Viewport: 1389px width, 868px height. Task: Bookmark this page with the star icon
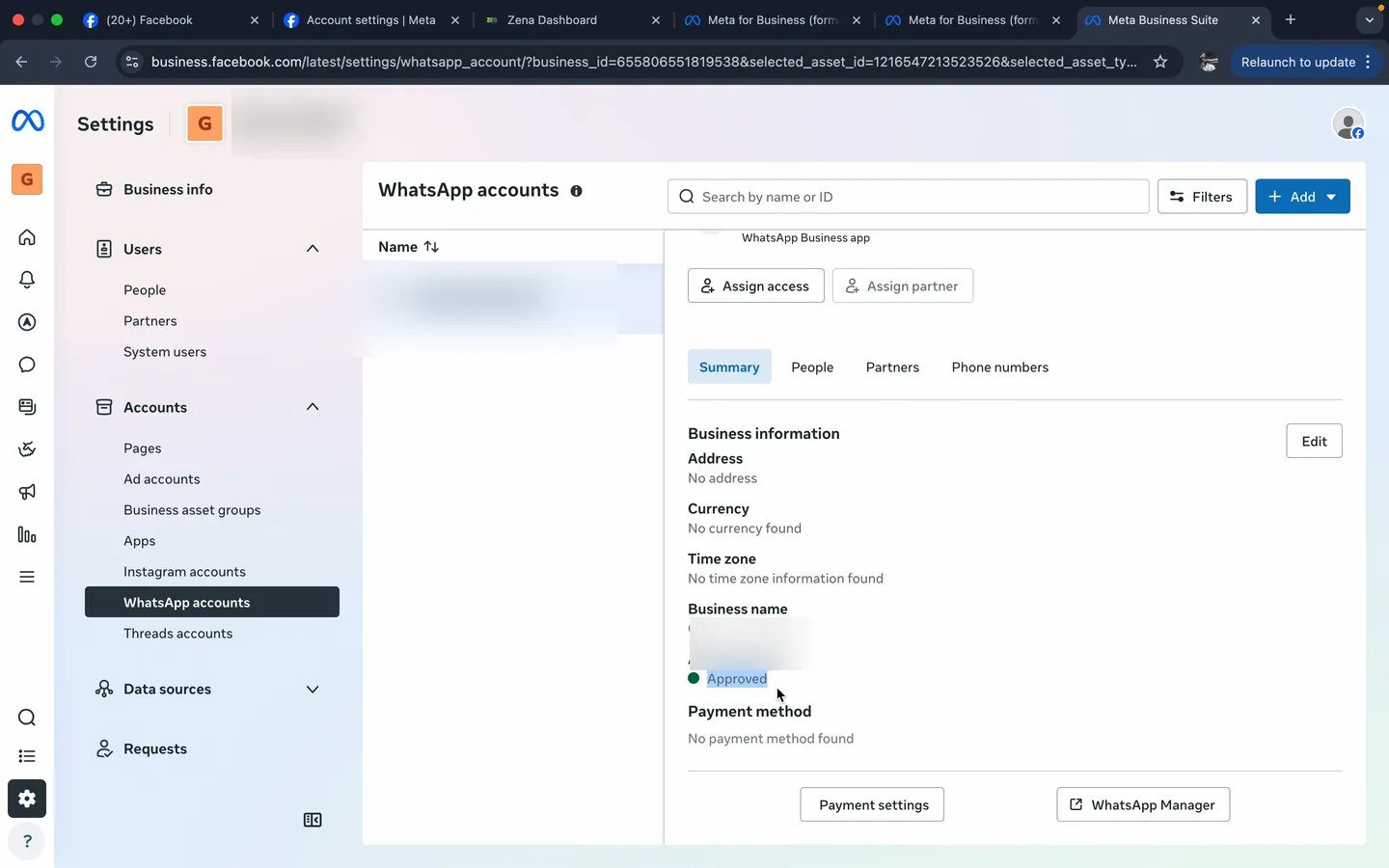(1160, 62)
